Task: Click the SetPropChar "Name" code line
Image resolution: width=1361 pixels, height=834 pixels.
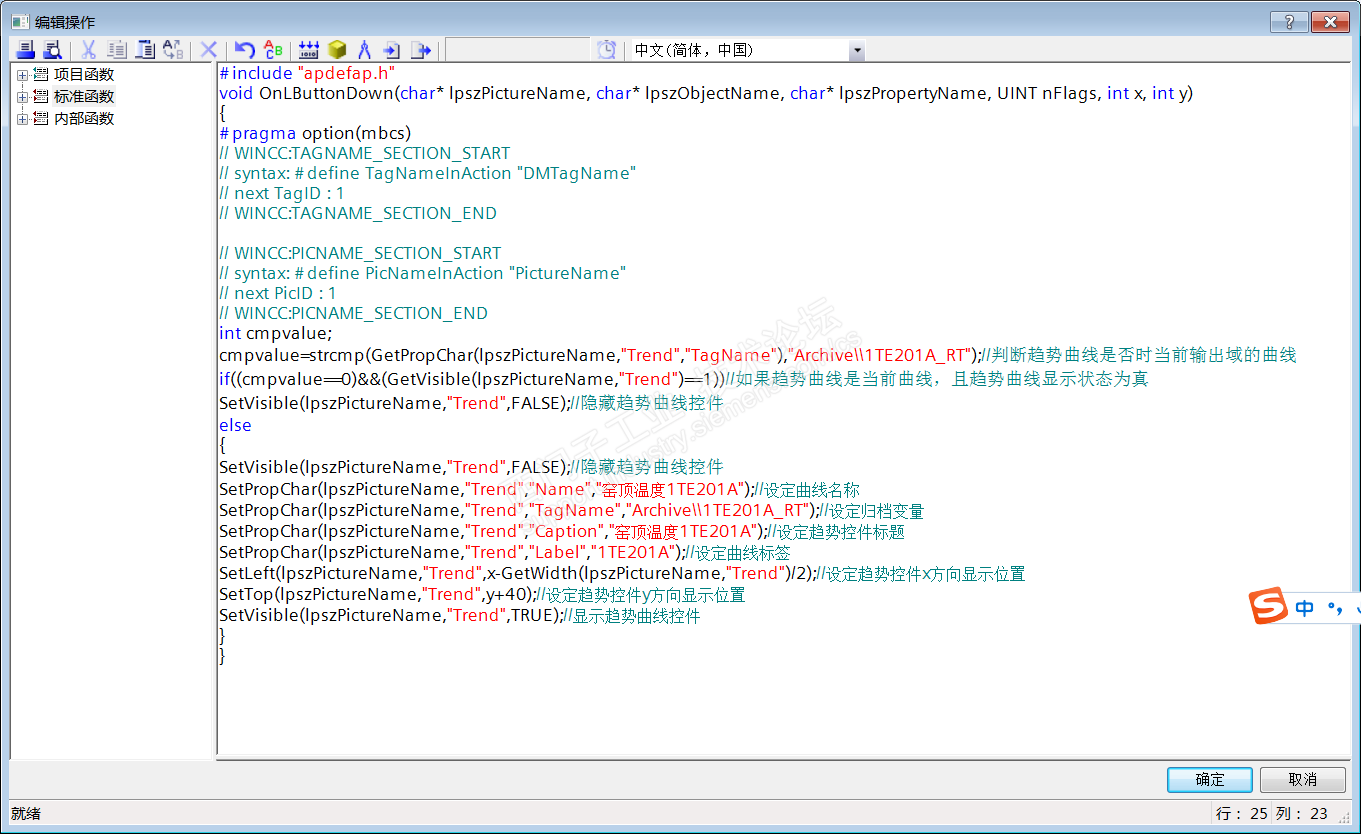Action: point(539,489)
